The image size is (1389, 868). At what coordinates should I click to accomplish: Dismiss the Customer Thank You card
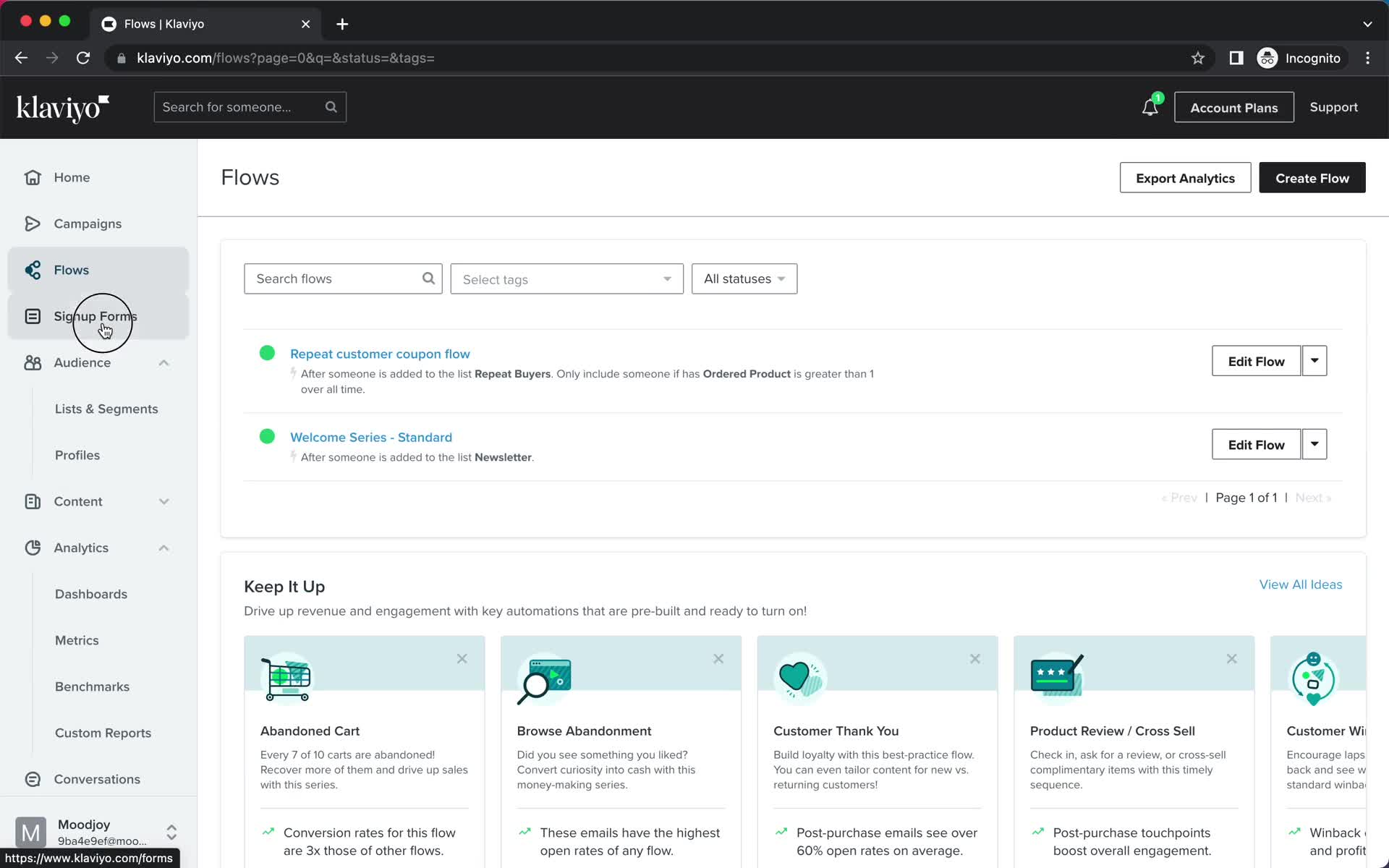[975, 659]
